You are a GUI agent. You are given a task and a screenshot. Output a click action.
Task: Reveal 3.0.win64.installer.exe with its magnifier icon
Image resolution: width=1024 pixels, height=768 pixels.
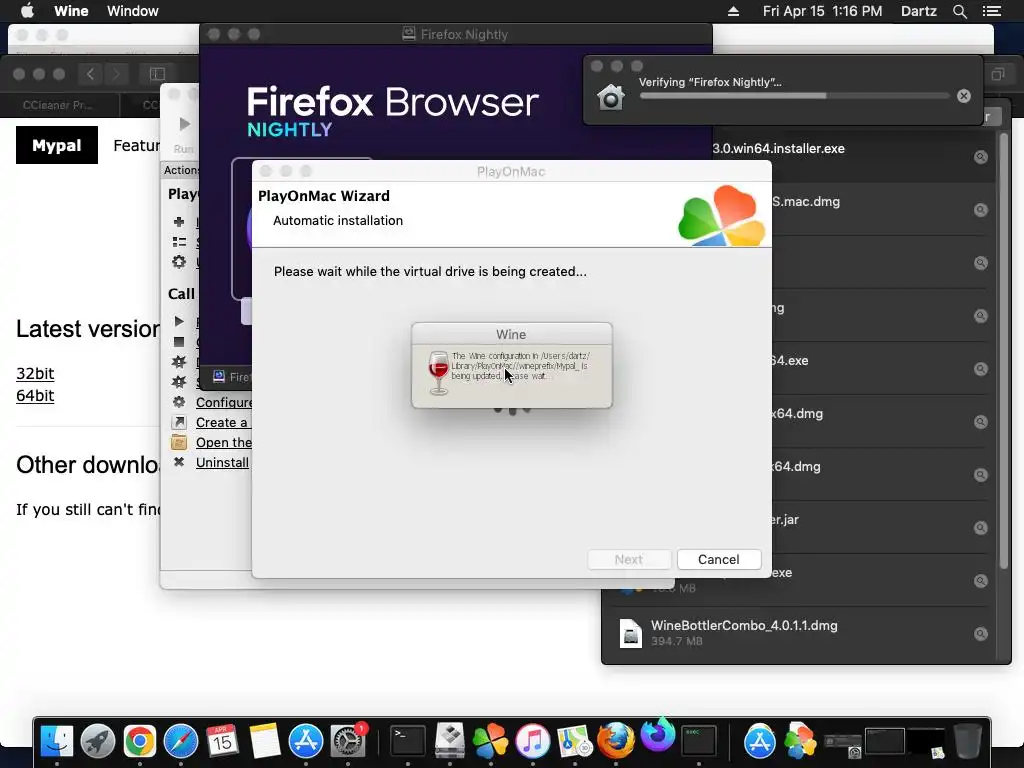(980, 157)
